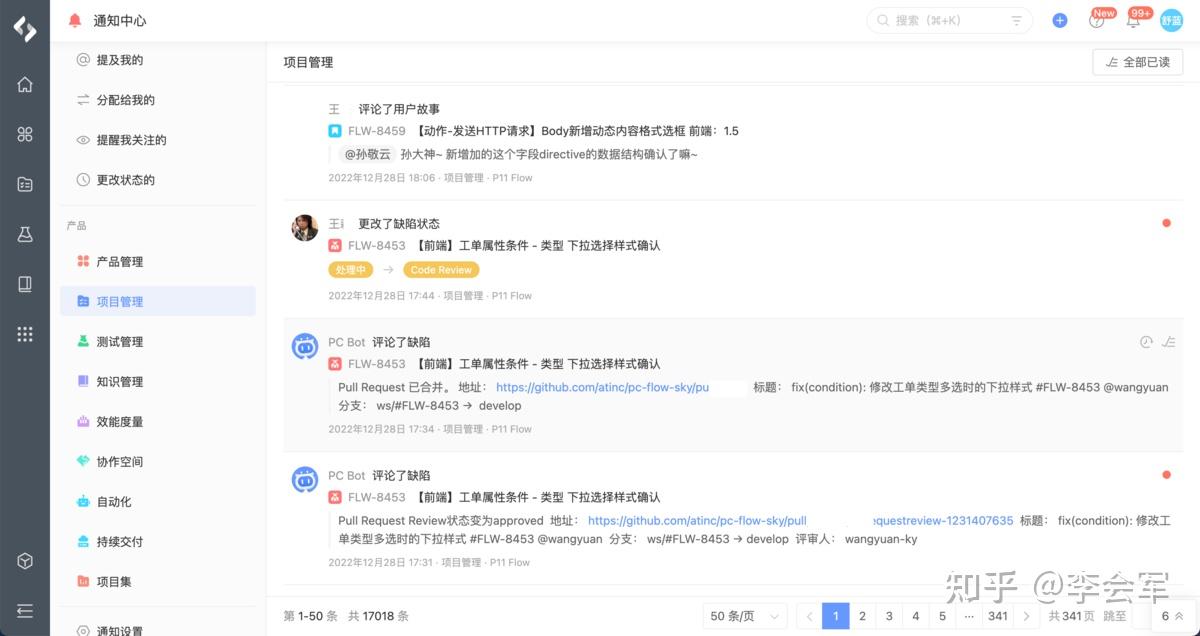This screenshot has height=636, width=1200.
Task: Click the cube icon near bottom of left rail
Action: [24, 561]
